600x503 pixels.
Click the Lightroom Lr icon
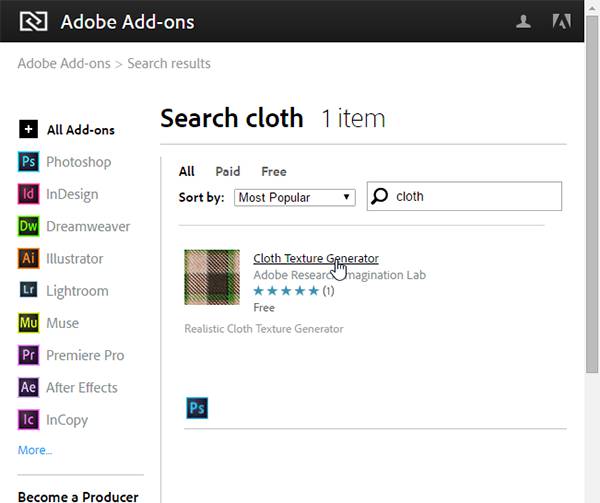click(28, 290)
